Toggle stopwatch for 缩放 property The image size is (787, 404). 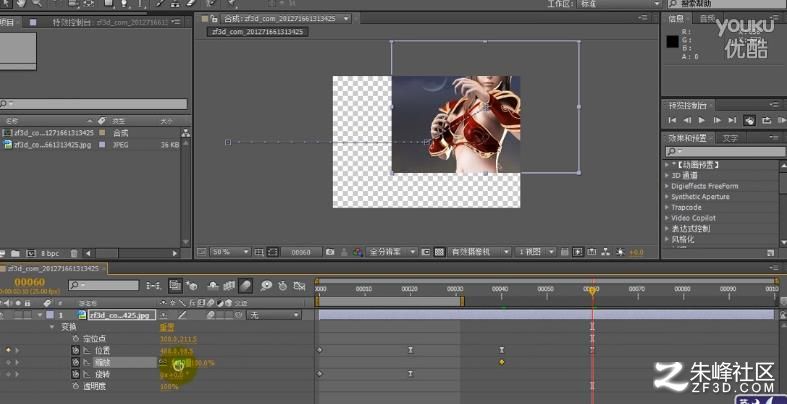(x=75, y=362)
